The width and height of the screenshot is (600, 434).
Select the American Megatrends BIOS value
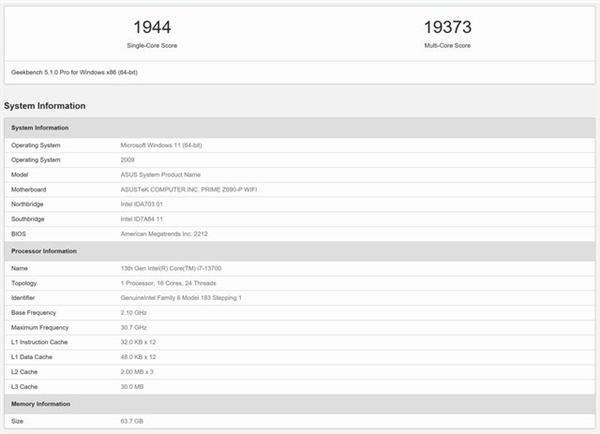(x=164, y=234)
